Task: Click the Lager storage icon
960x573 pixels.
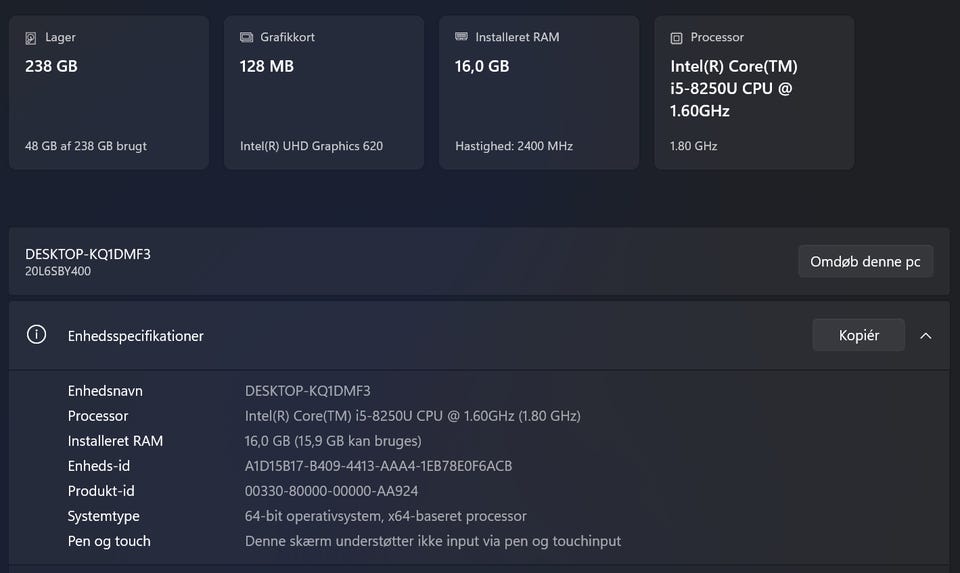Action: point(31,38)
